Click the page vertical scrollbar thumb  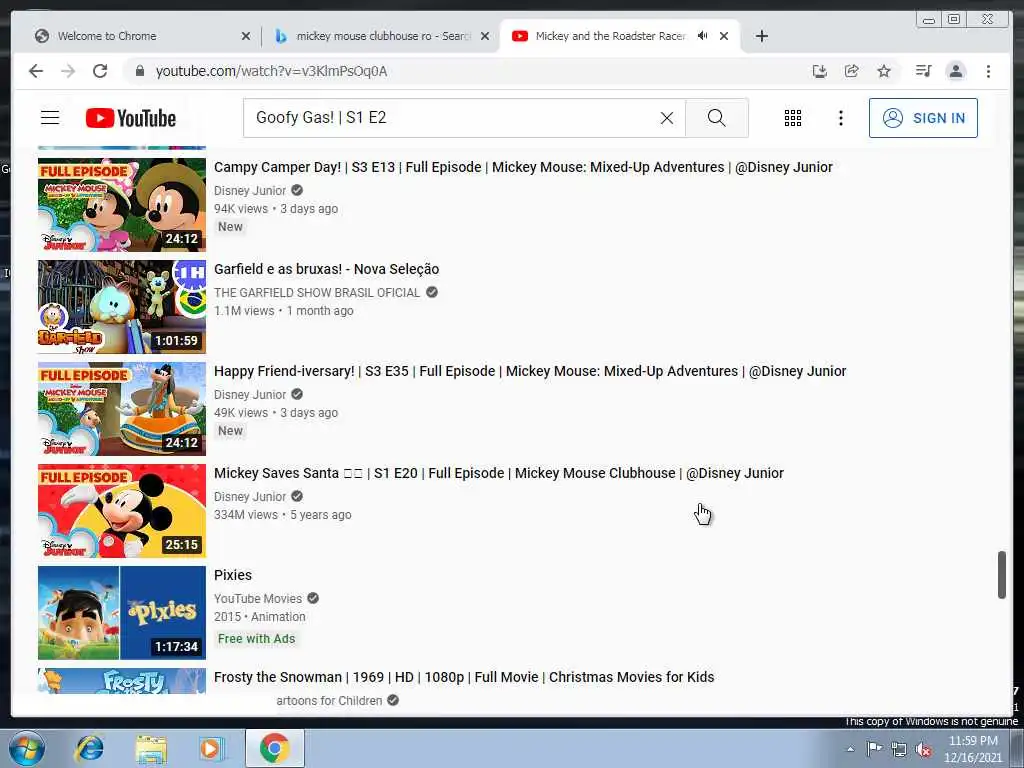coord(1002,575)
